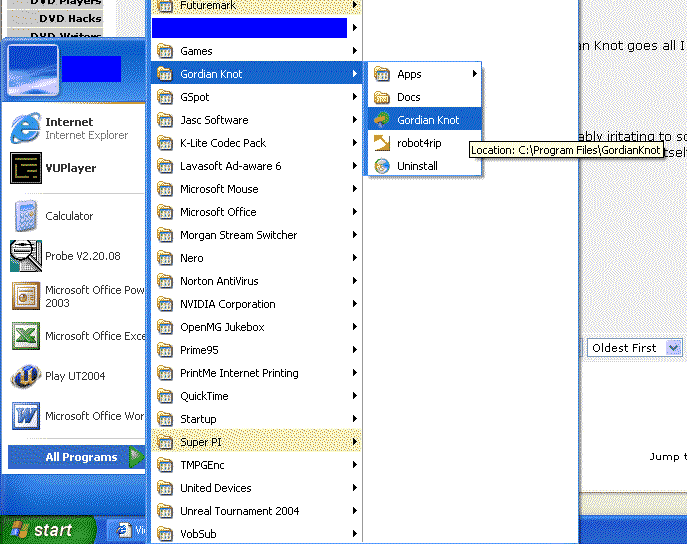Viewport: 687px width, 544px height.
Task: Open the Startup program folder
Action: (x=256, y=419)
